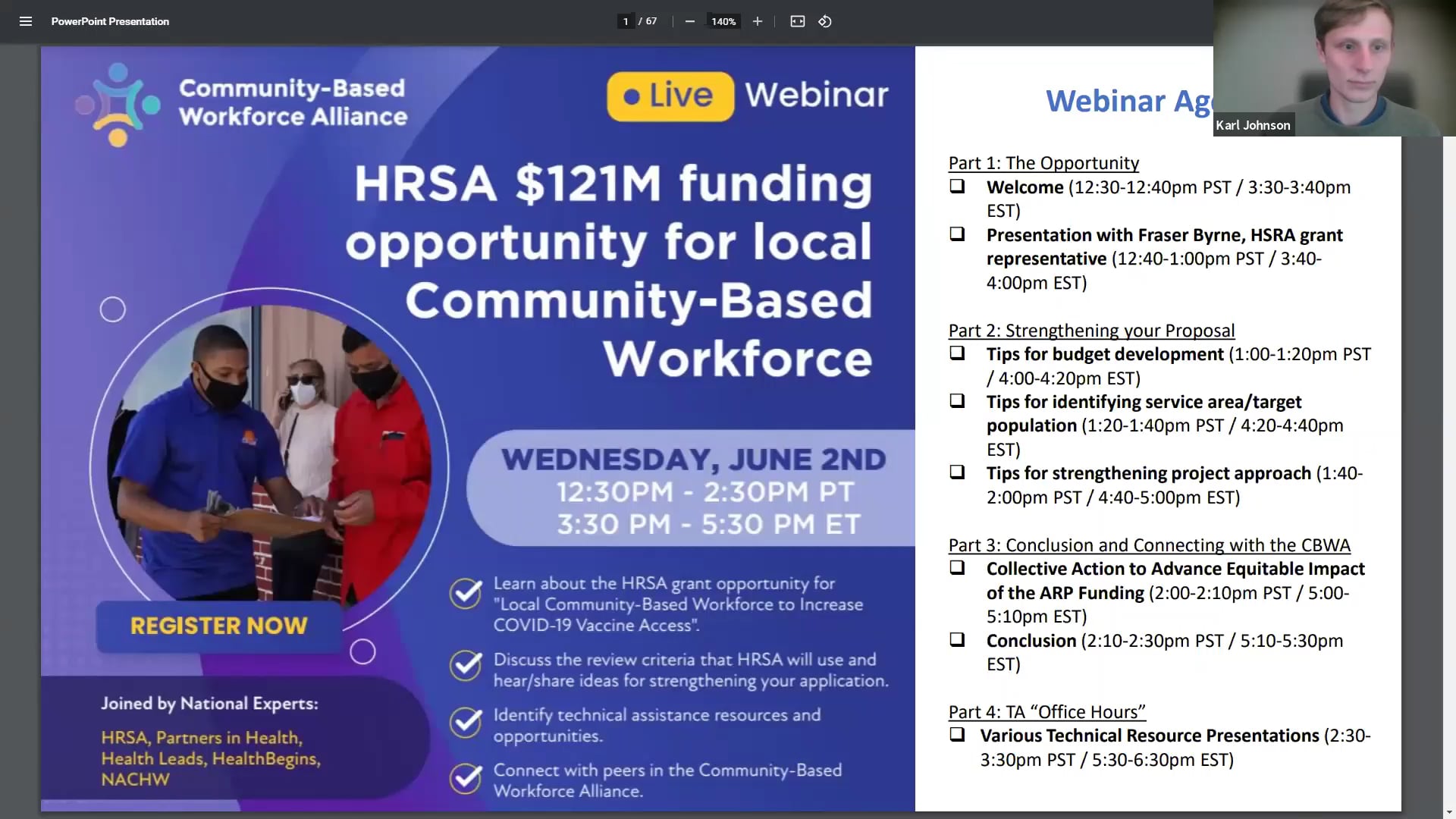Viewport: 1456px width, 819px height.
Task: Click the yellow Live Webinar badge
Action: (670, 94)
